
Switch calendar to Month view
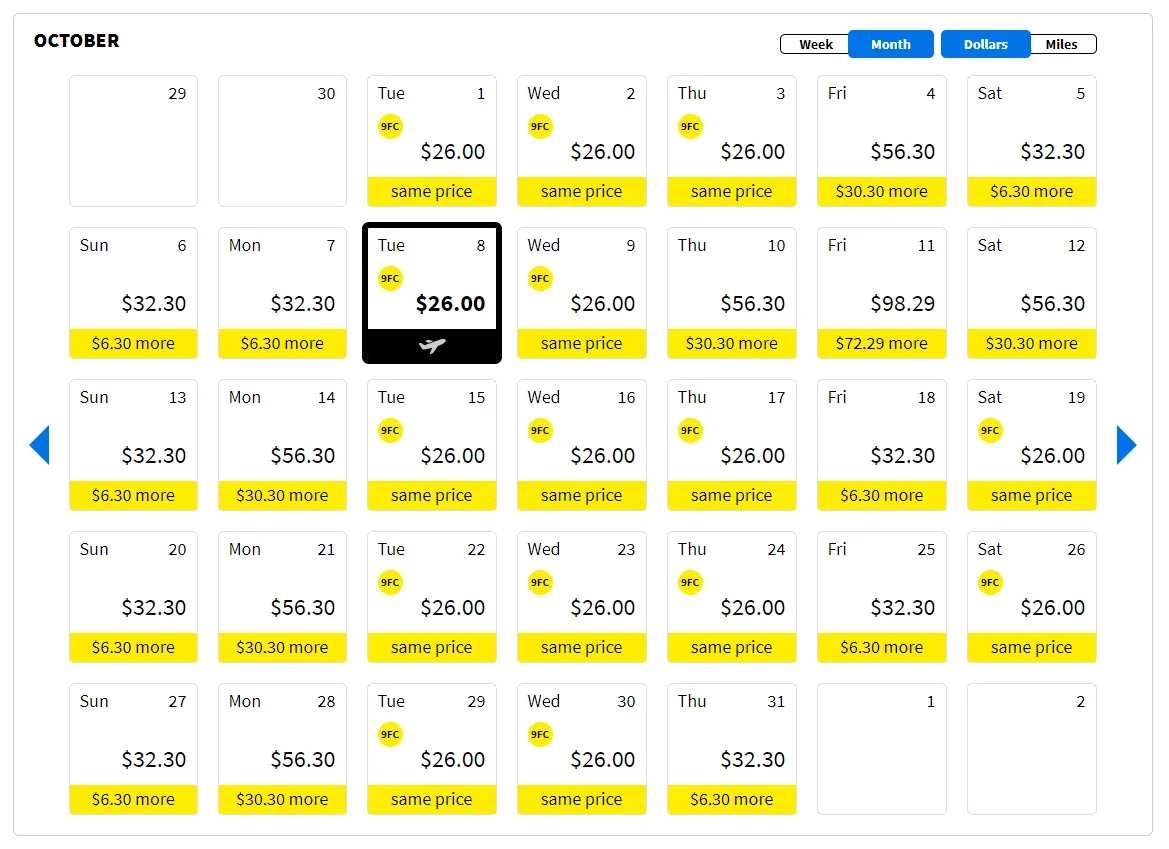coord(891,45)
